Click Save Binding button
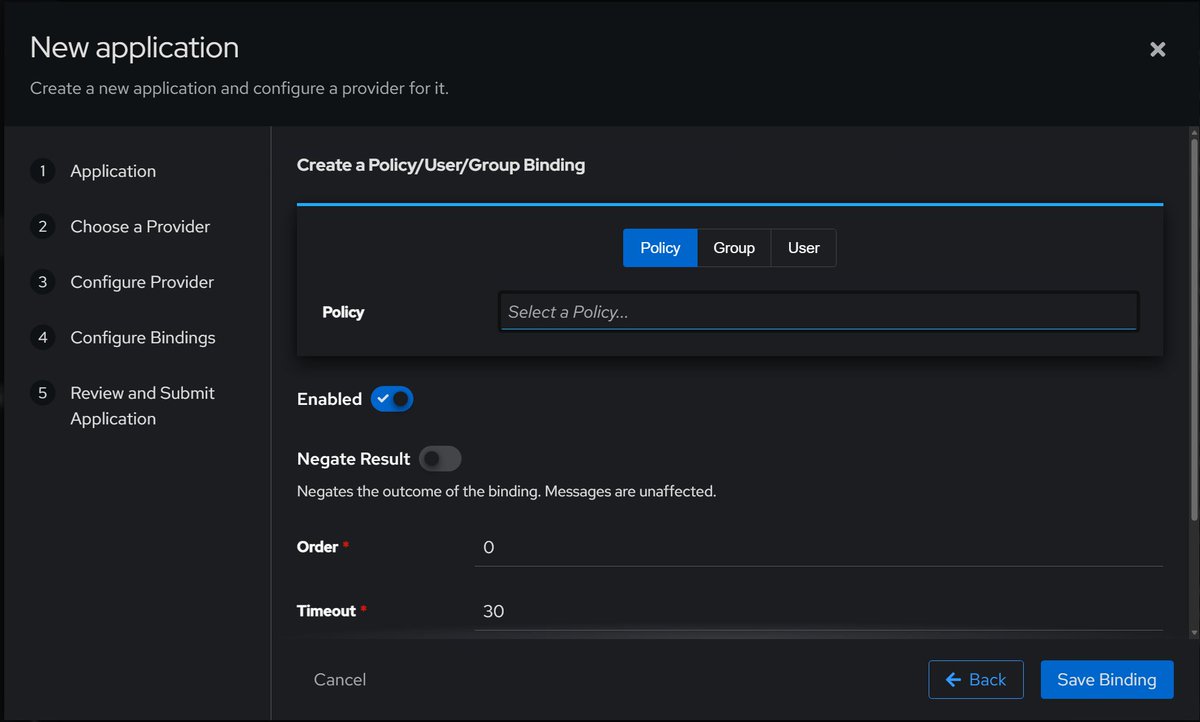The image size is (1200, 722). pyautogui.click(x=1107, y=679)
